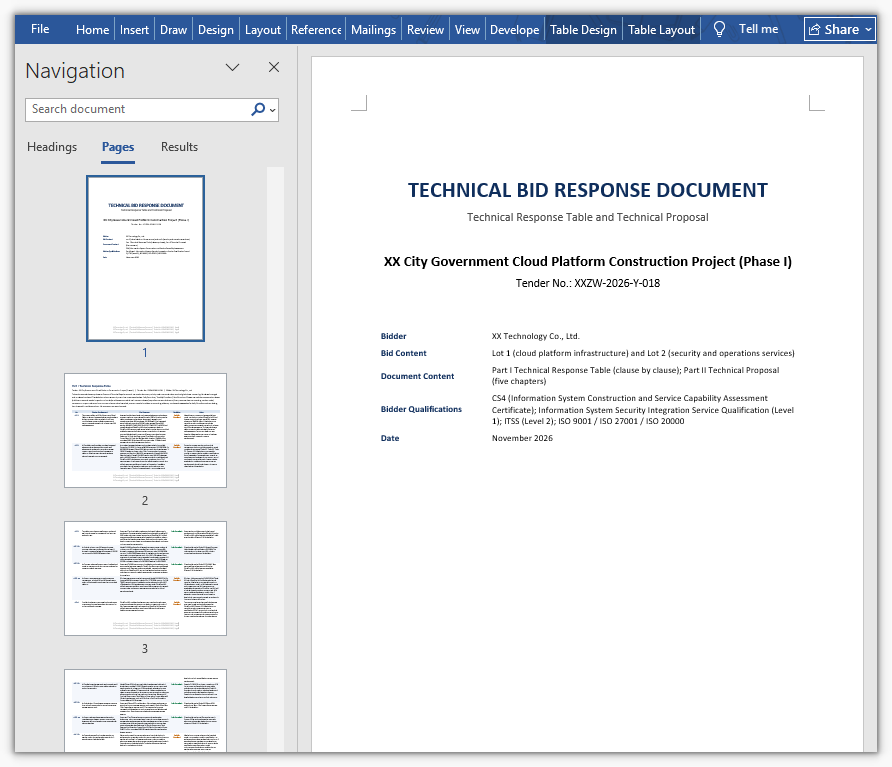
Task: Click the Document Content label cell
Action: click(x=417, y=376)
